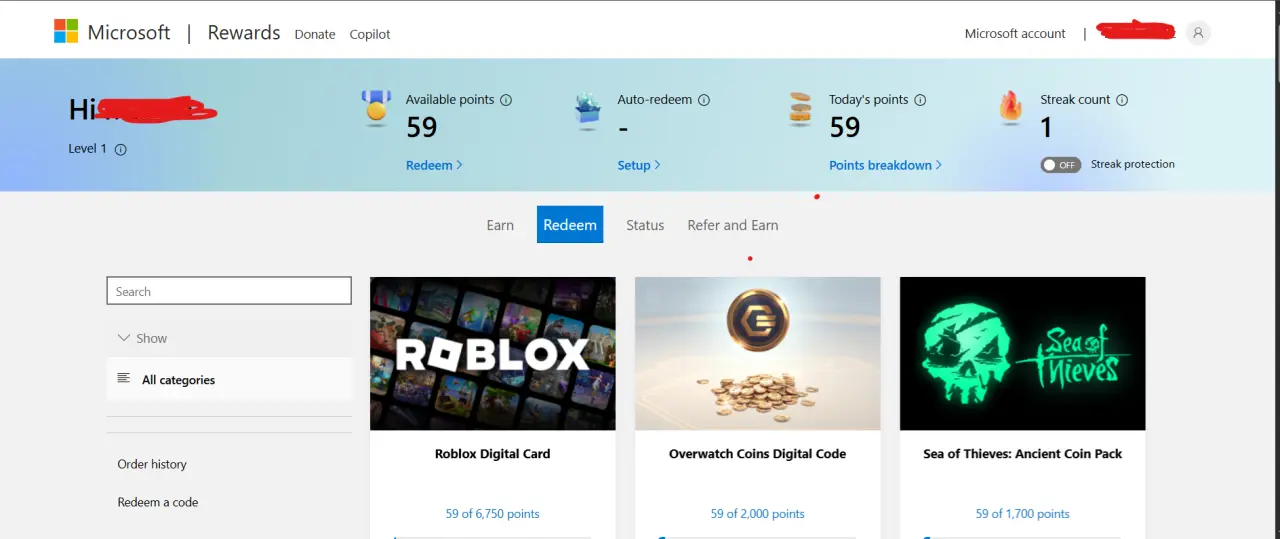Click the 59 of 1,700 points text
The width and height of the screenshot is (1280, 539).
[x=1023, y=514]
